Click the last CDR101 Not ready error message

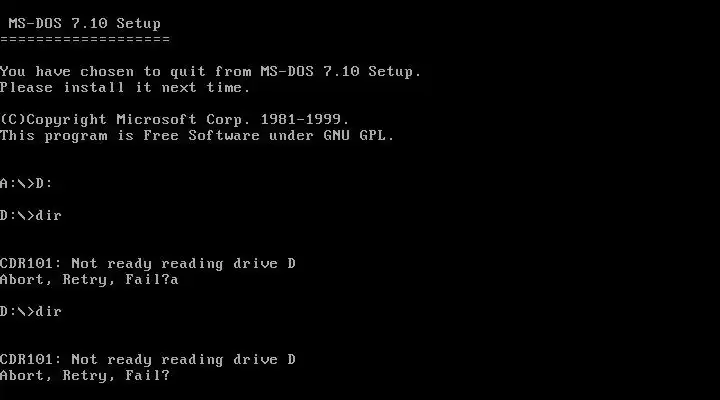point(148,360)
